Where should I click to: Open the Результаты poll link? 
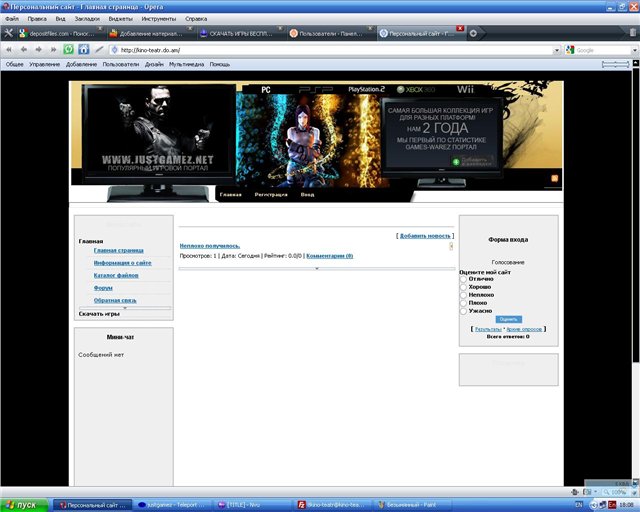tap(488, 329)
